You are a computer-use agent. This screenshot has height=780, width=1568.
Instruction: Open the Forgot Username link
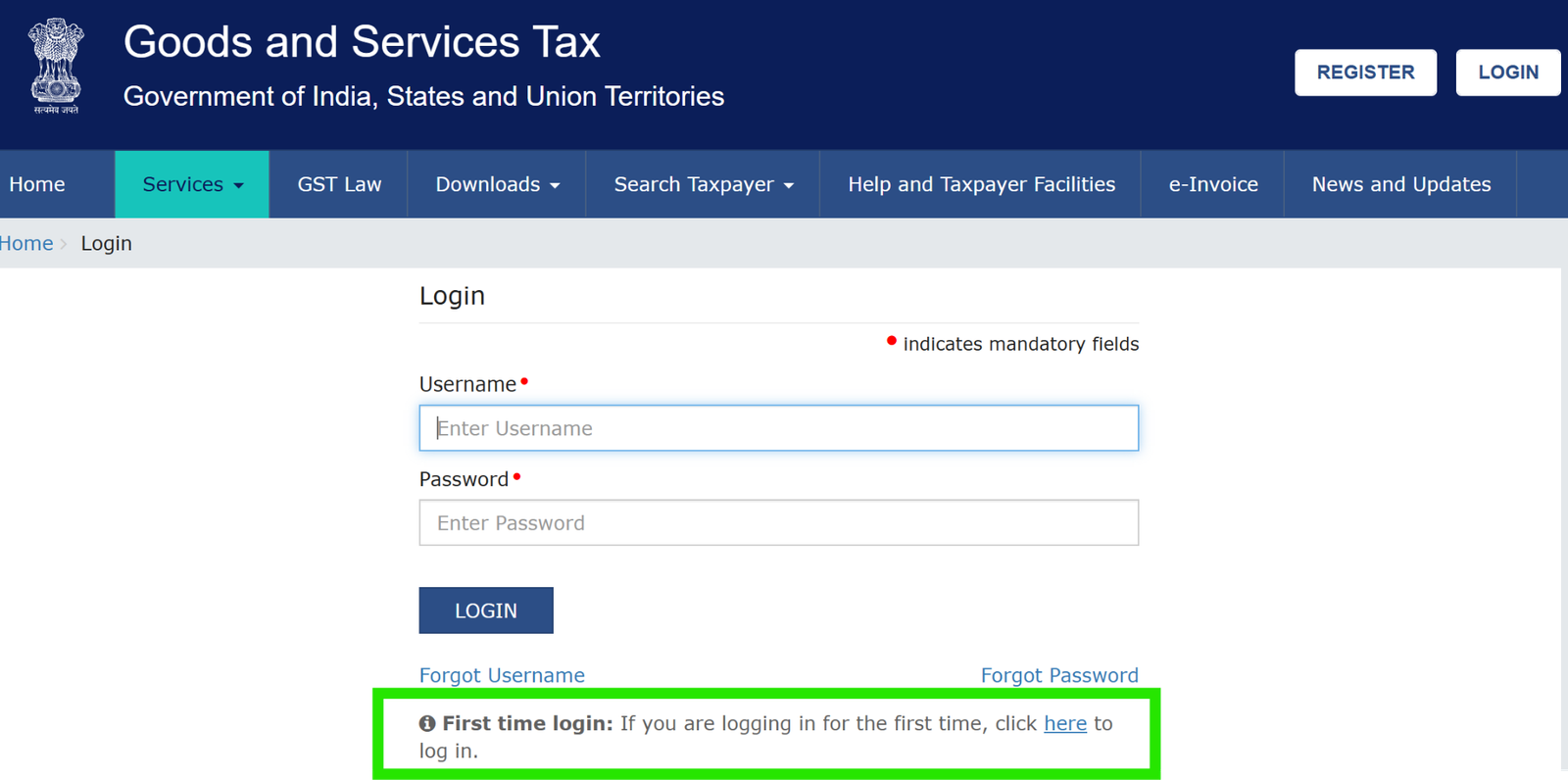tap(502, 675)
